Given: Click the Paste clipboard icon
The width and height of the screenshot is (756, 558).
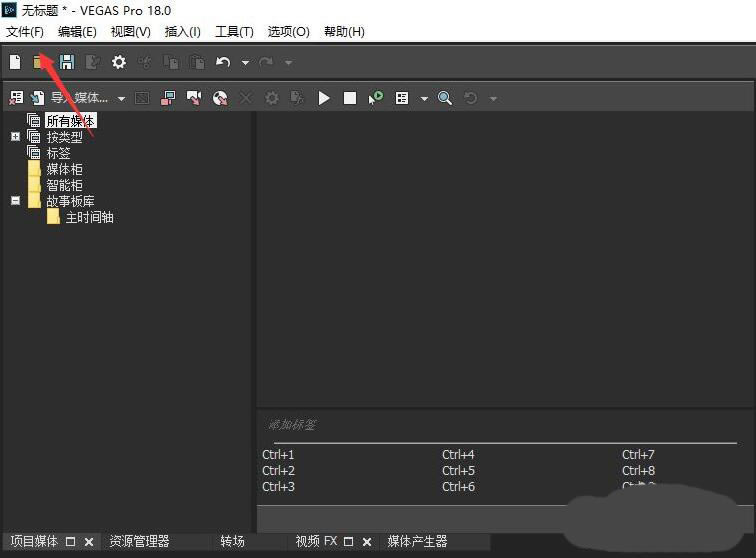Looking at the screenshot, I should click(x=197, y=62).
